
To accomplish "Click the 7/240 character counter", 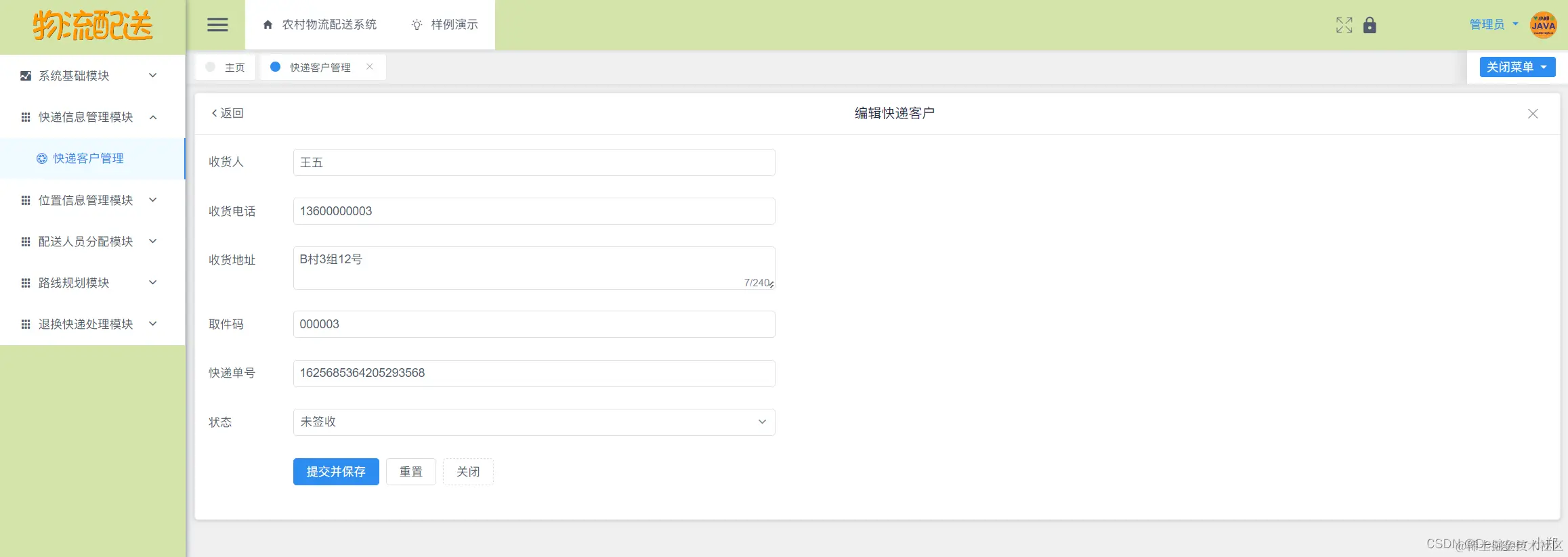I will (756, 283).
